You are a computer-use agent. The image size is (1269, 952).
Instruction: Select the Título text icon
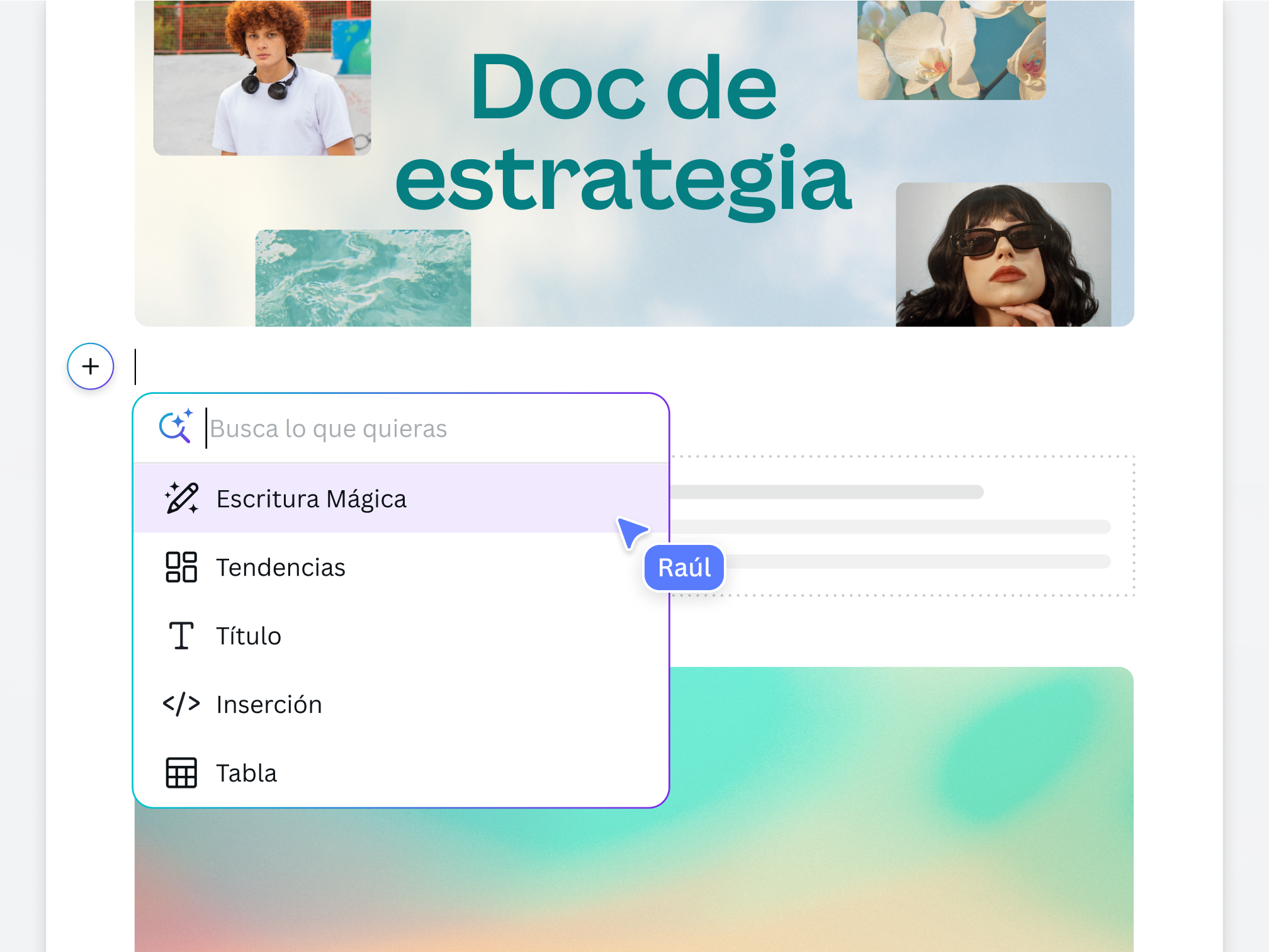[181, 636]
